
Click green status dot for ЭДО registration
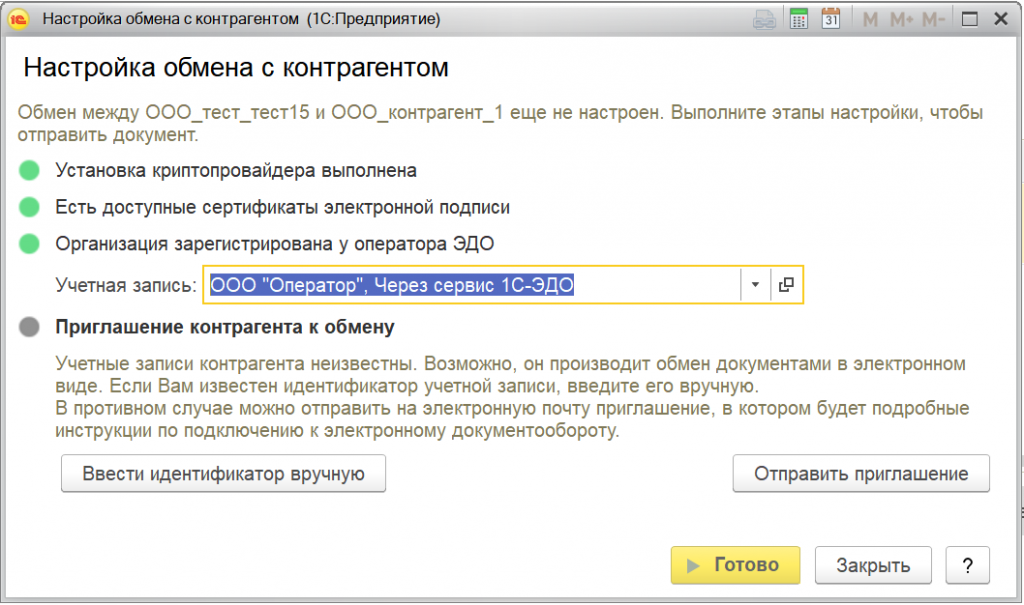coord(29,244)
